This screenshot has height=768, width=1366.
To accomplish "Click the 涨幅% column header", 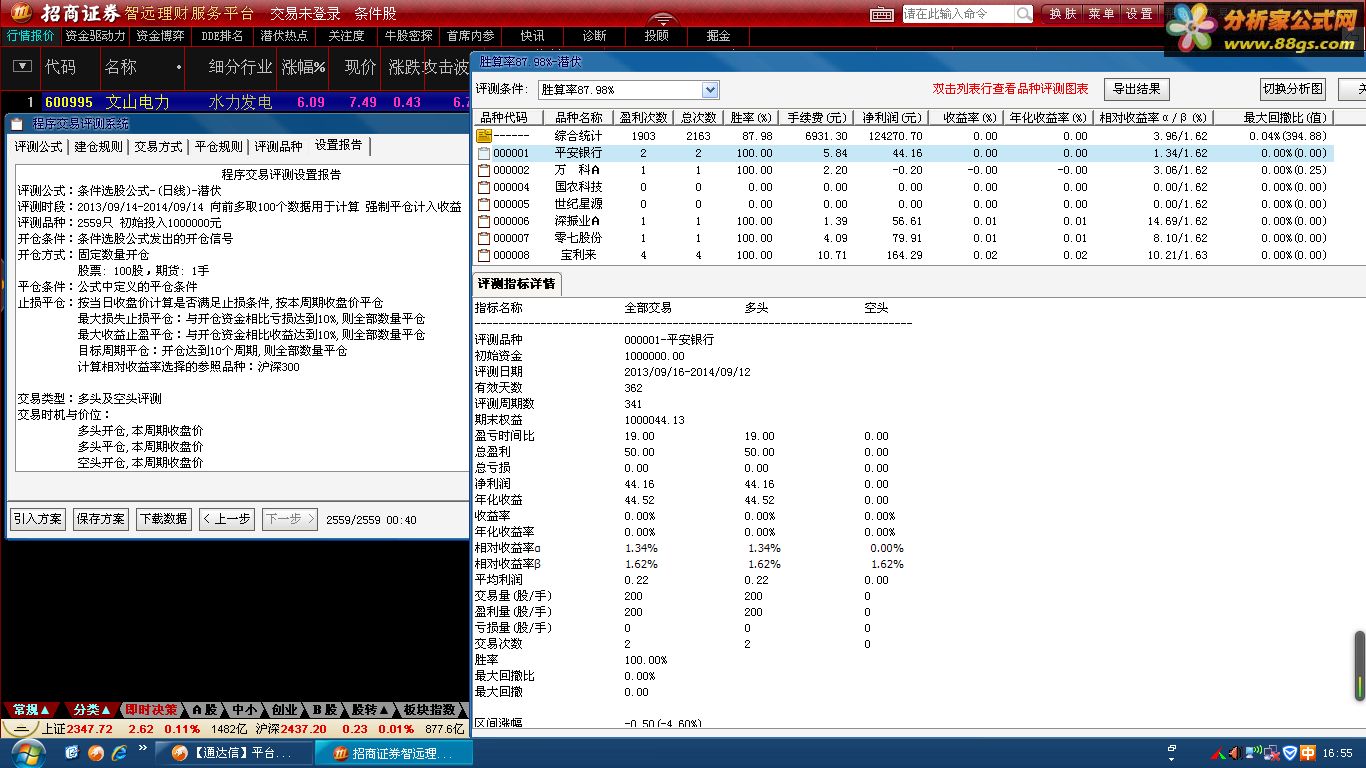I will pos(304,67).
